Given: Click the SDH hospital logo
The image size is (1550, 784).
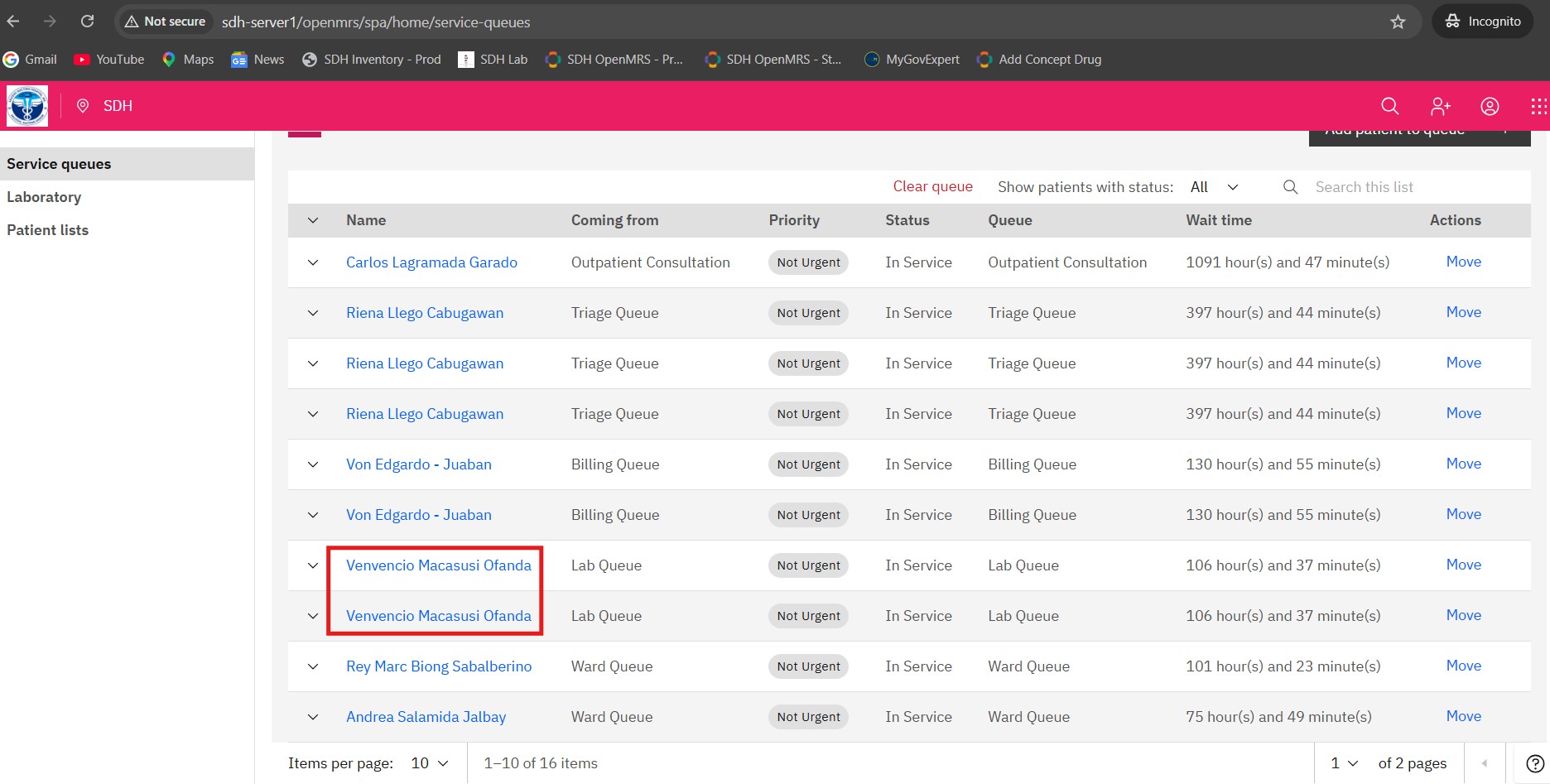Looking at the screenshot, I should (x=27, y=106).
